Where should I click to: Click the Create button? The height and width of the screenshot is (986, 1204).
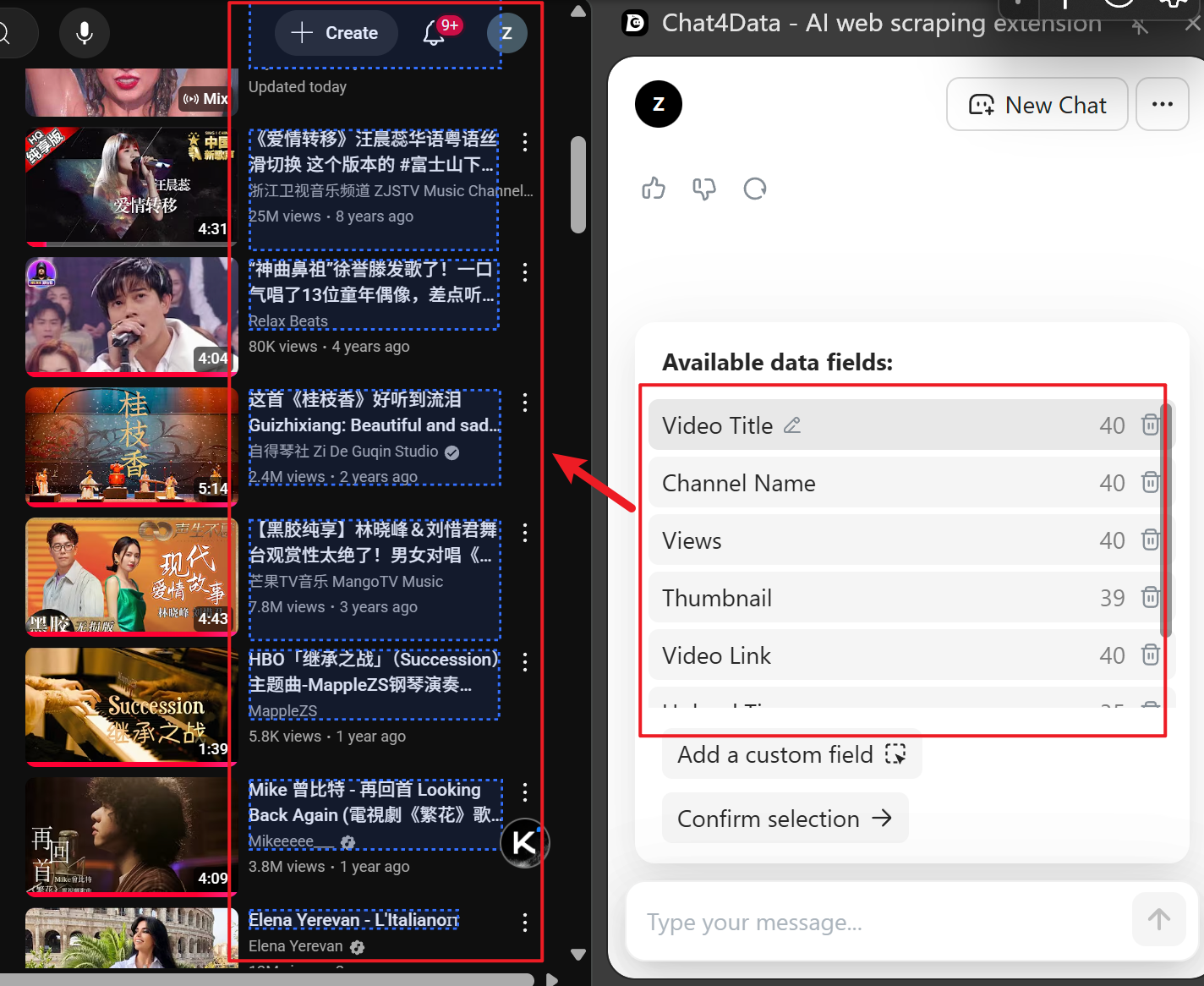[336, 33]
